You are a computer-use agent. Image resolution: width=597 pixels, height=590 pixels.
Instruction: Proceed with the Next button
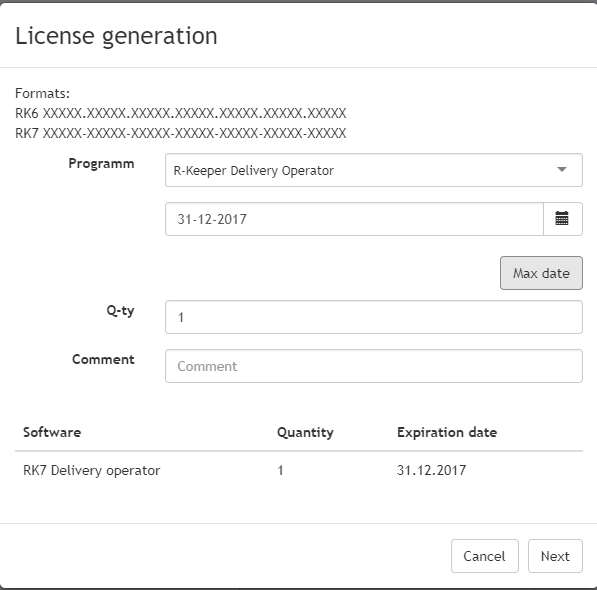555,556
